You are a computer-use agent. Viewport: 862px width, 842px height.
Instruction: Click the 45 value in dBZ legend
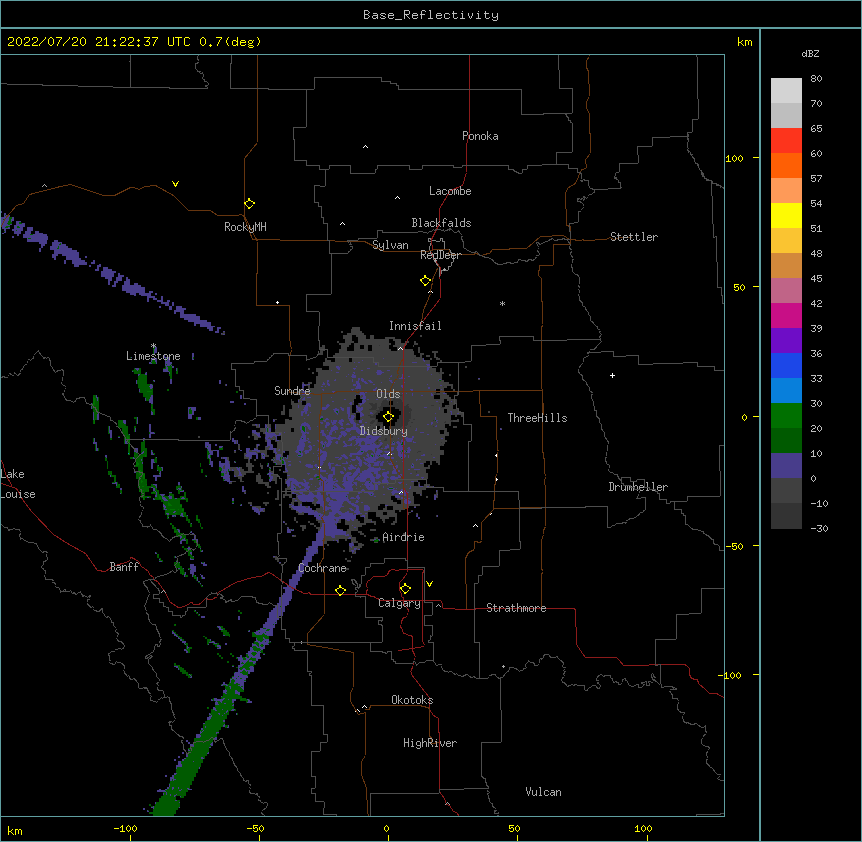coord(816,279)
